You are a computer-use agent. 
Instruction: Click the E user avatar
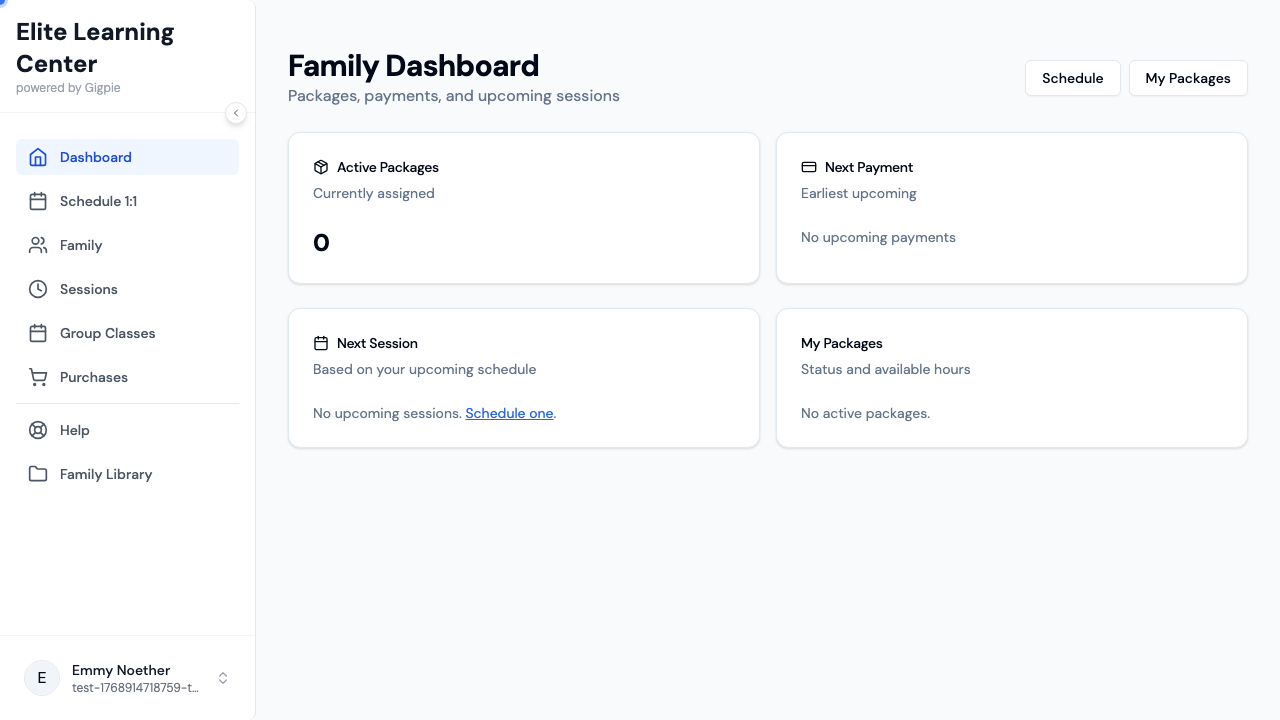[x=42, y=678]
